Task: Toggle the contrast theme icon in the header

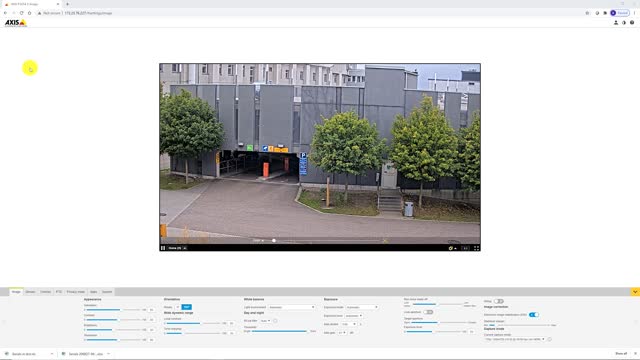Action: pos(624,23)
